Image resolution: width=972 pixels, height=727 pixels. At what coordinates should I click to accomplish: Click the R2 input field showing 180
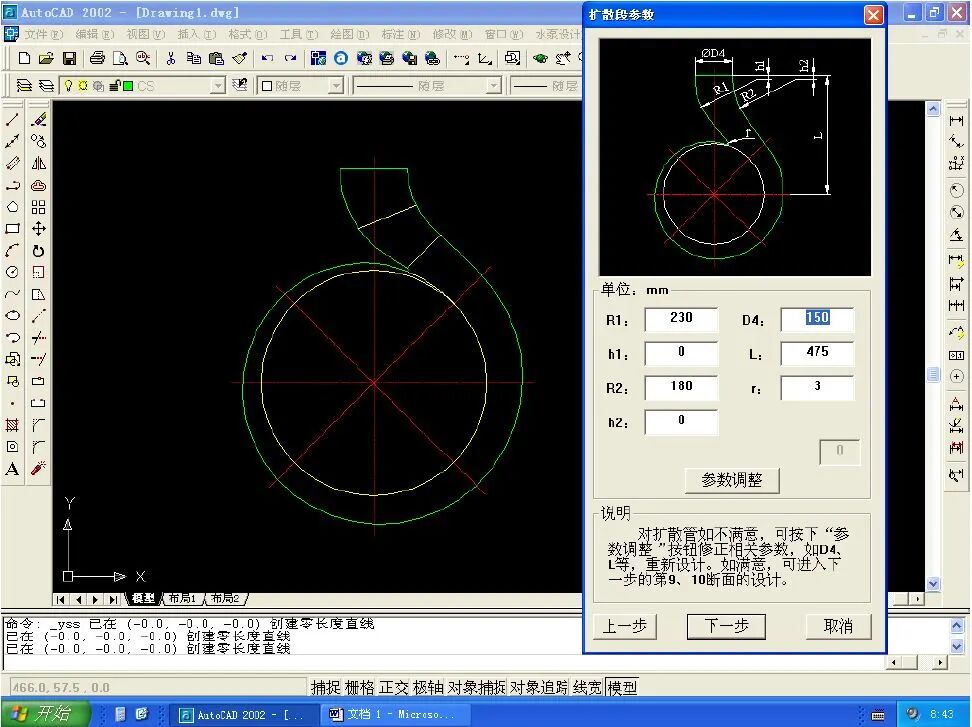point(681,387)
